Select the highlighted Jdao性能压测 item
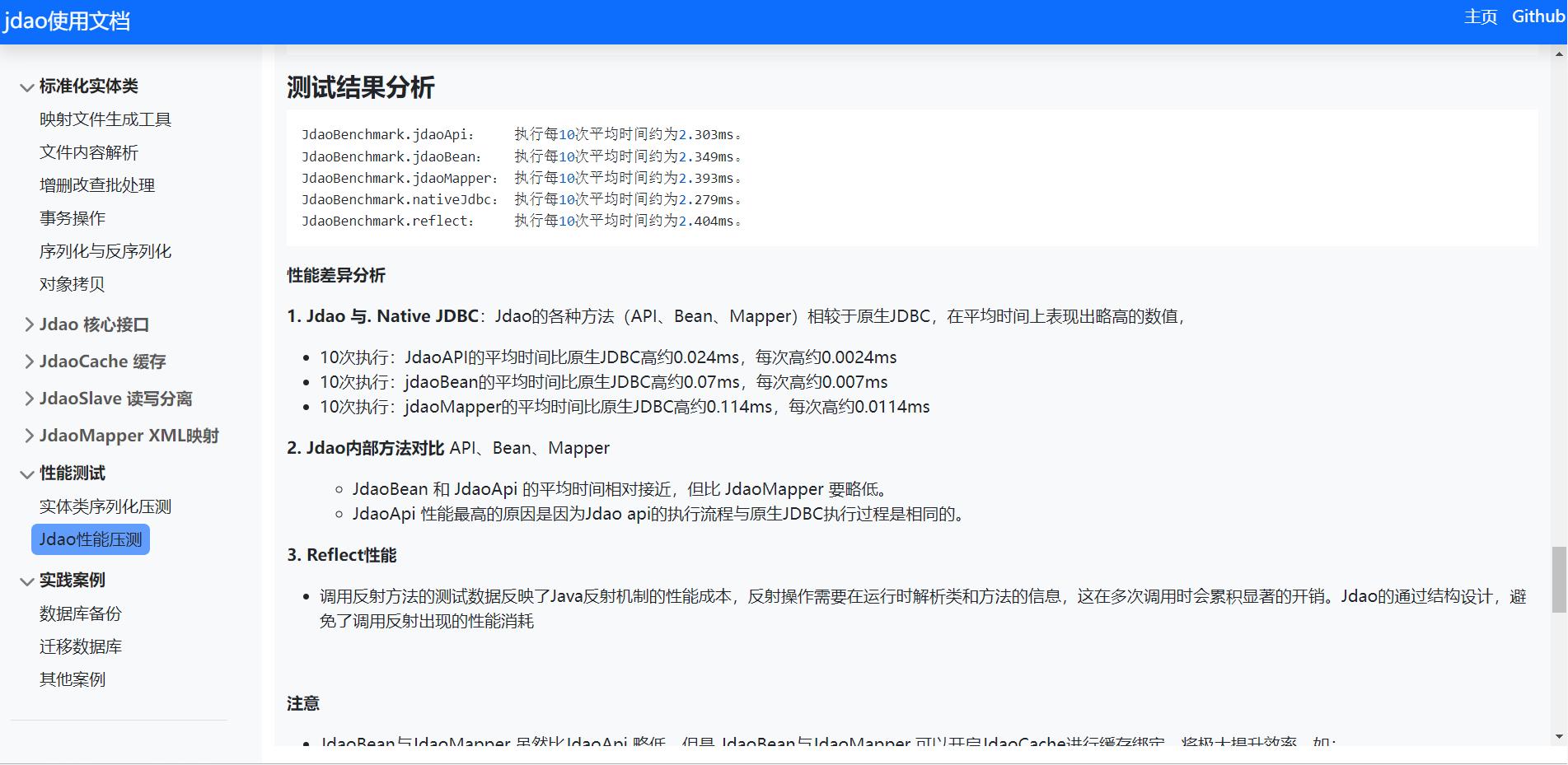 coord(91,539)
